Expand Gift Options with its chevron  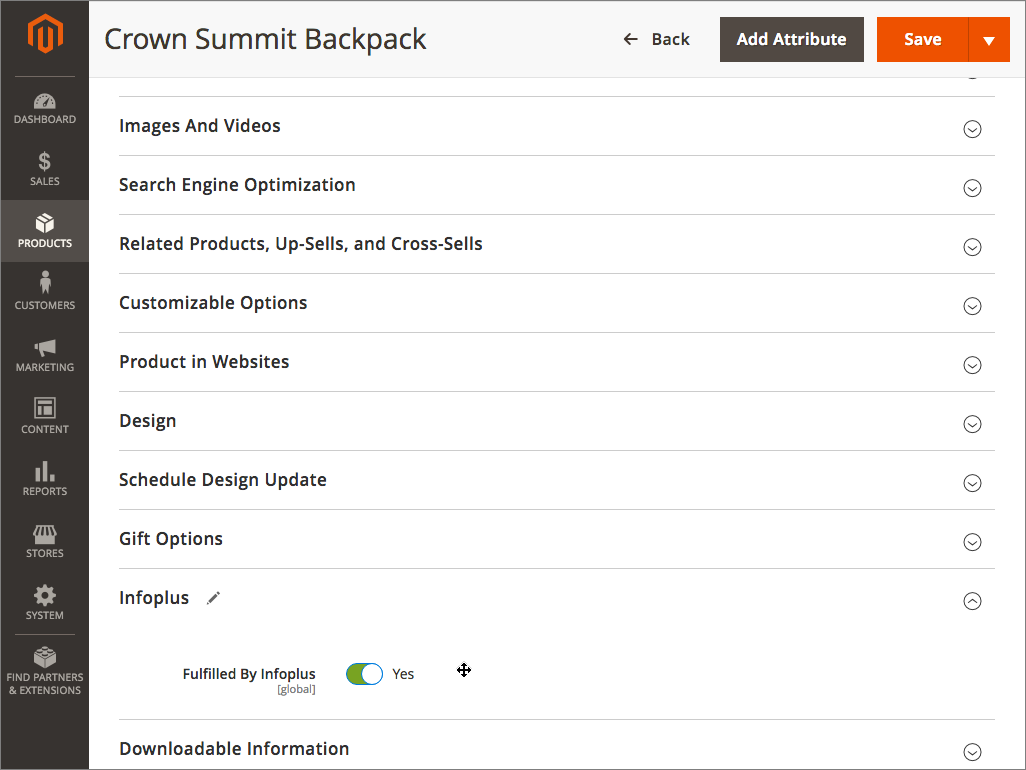[972, 542]
